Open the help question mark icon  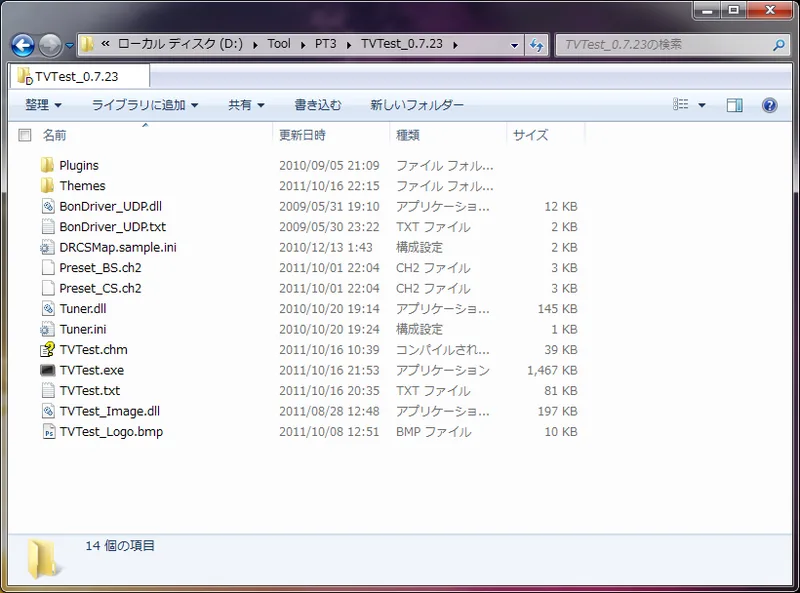[769, 105]
